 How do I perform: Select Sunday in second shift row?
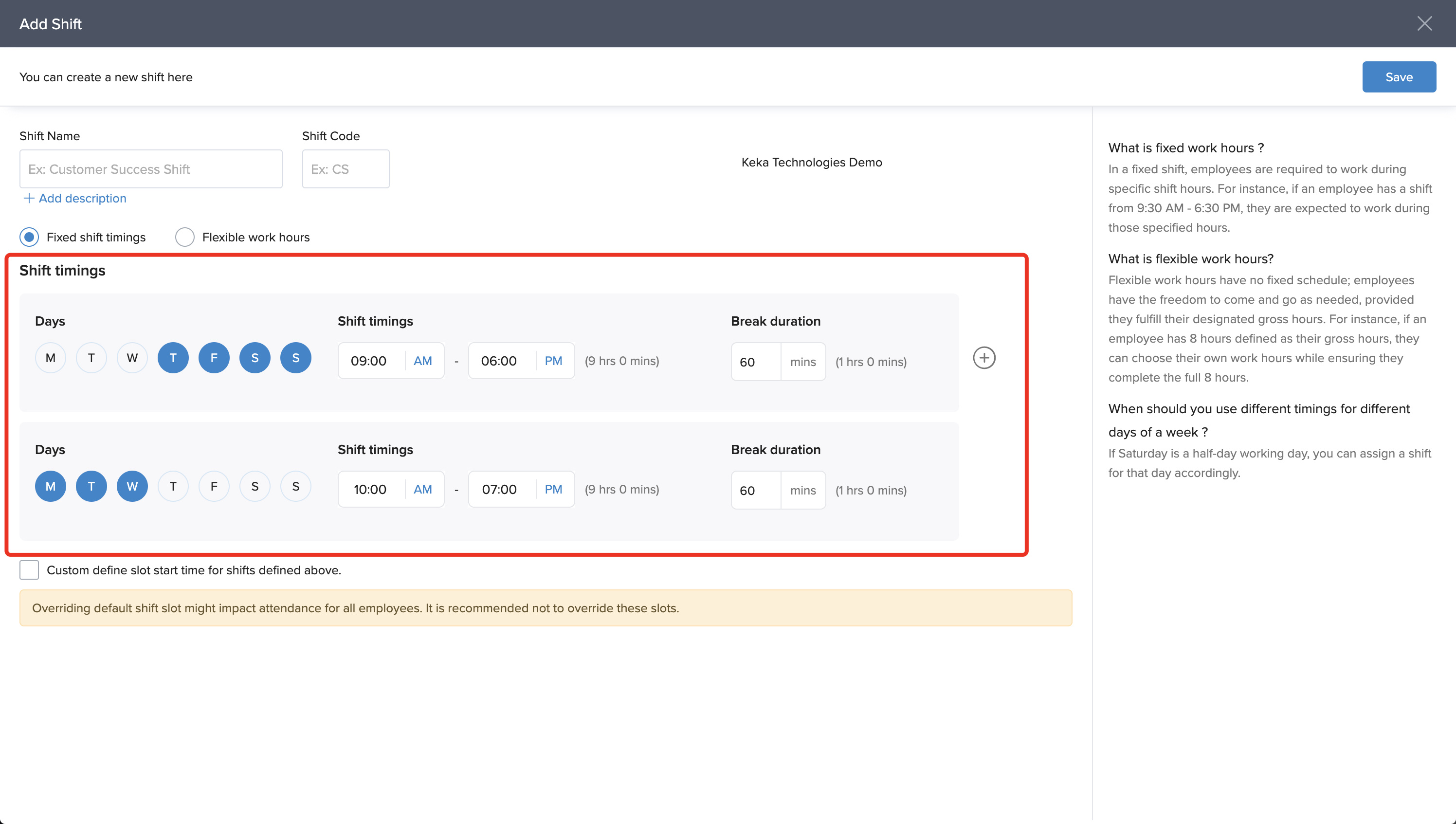click(295, 486)
